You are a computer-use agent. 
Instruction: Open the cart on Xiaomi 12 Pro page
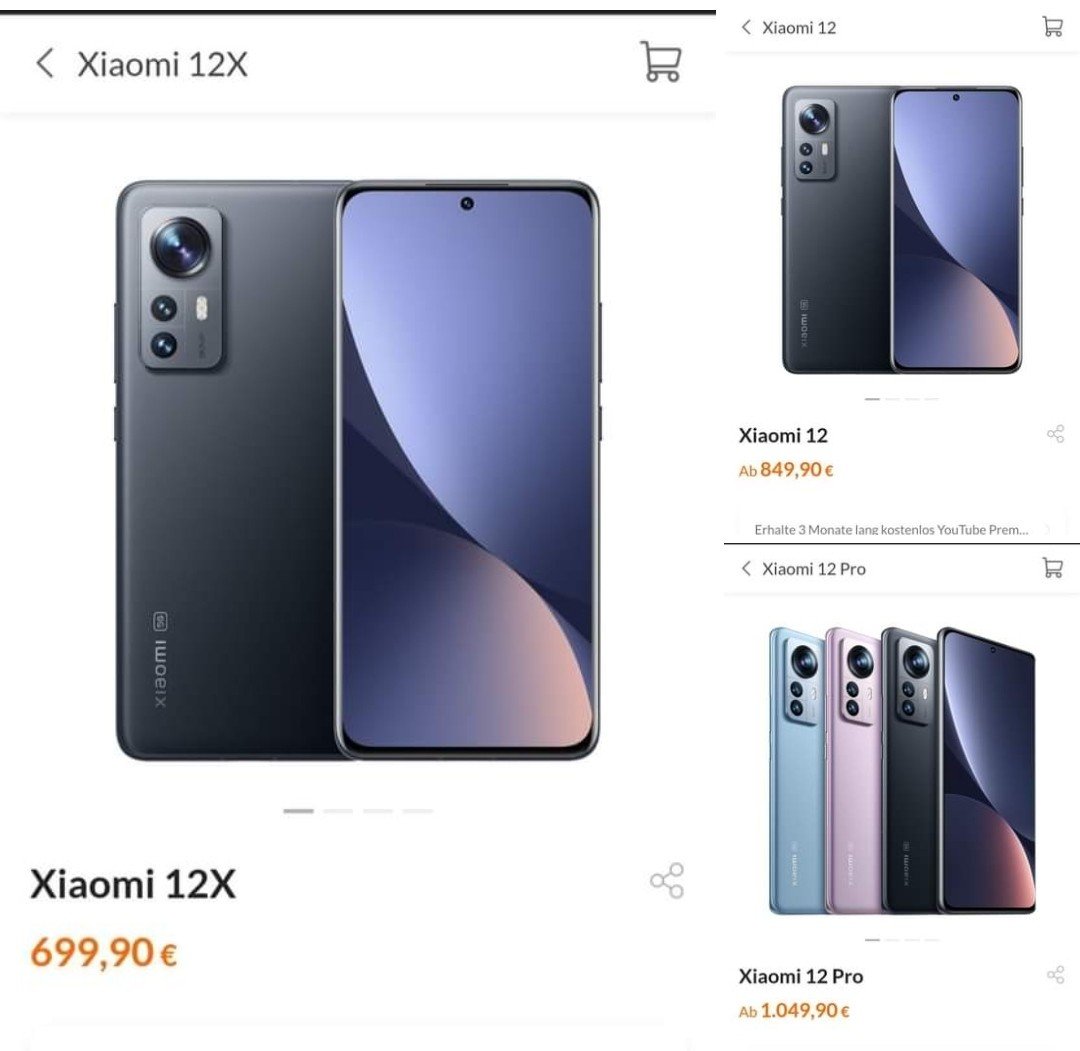click(1052, 568)
